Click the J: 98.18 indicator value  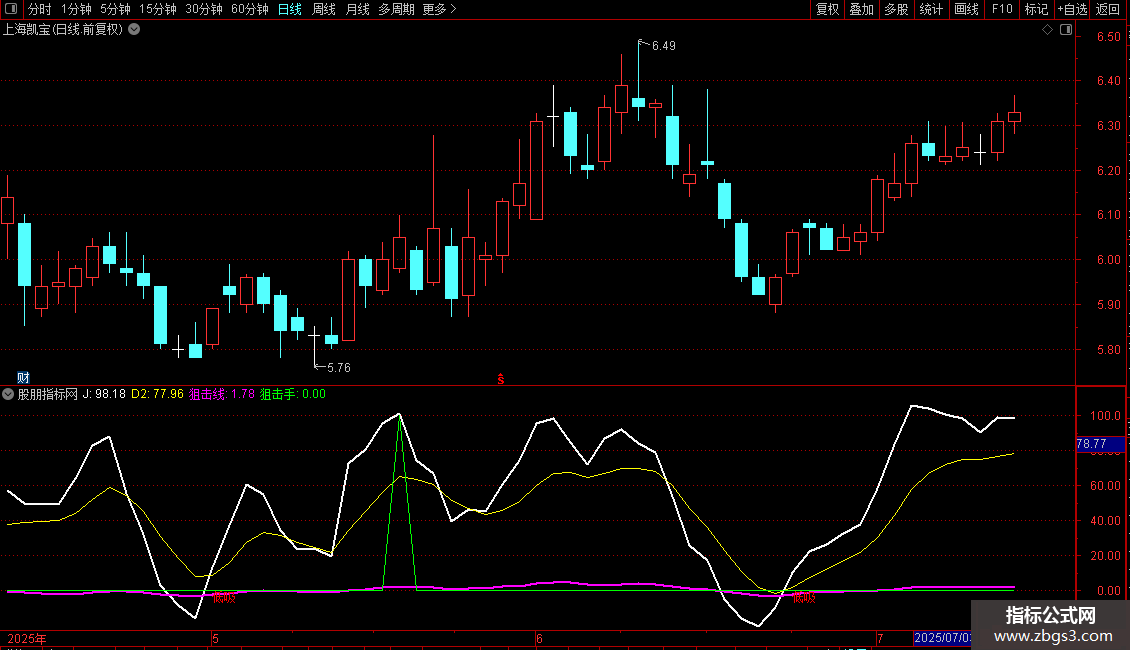click(x=104, y=394)
